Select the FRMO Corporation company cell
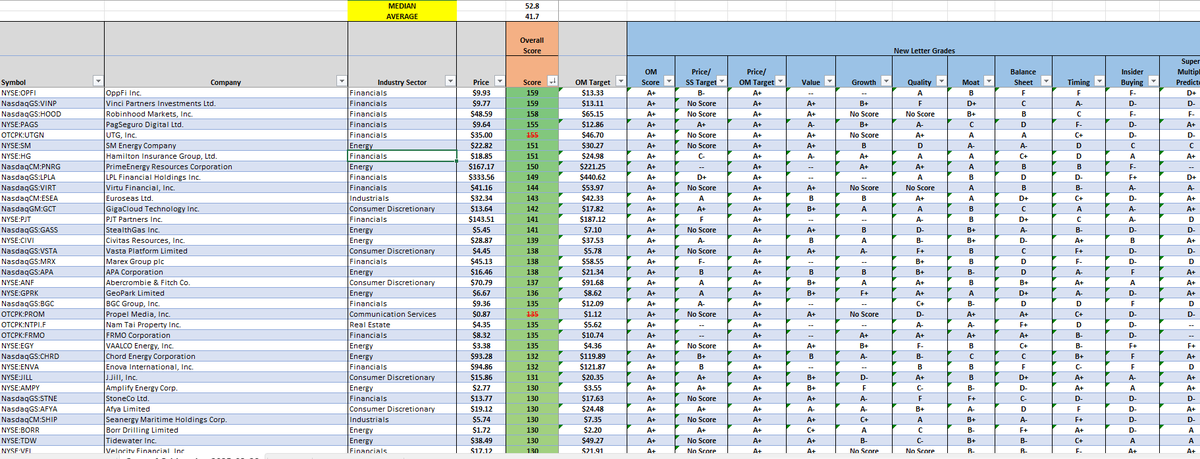The height and width of the screenshot is (459, 1200). tap(225, 334)
